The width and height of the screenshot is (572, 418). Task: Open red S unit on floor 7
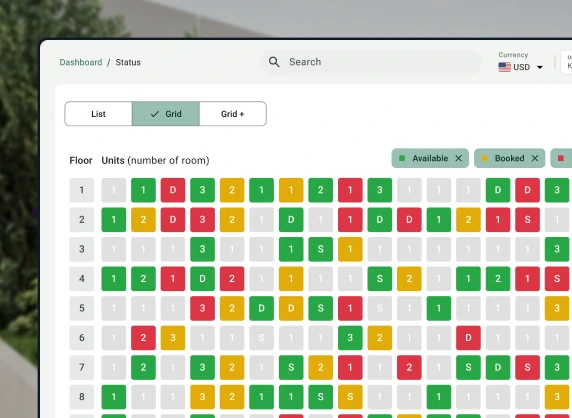(x=527, y=367)
